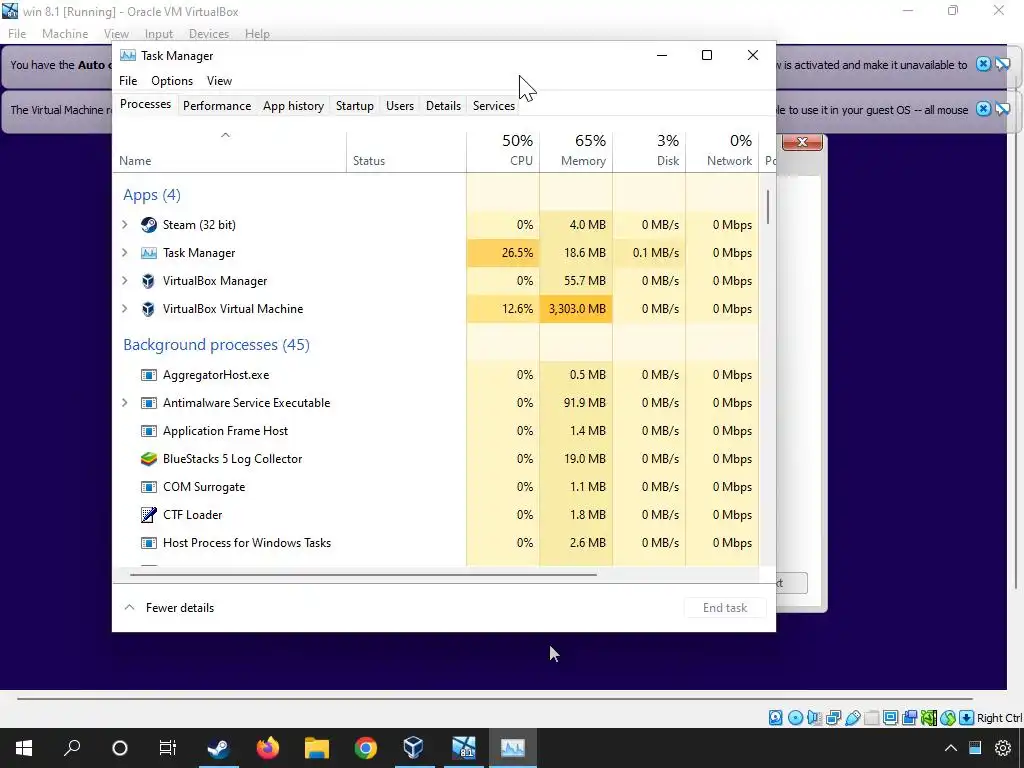This screenshot has width=1024, height=768.
Task: Expand Antimalware Service Executable group
Action: (125, 403)
